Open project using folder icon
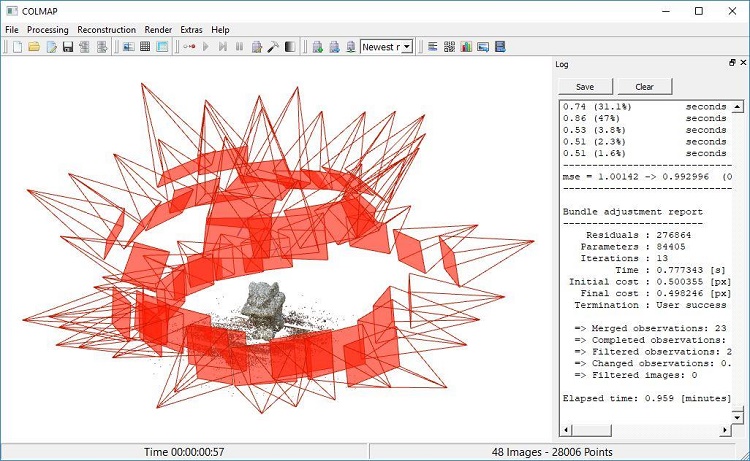 (34, 47)
